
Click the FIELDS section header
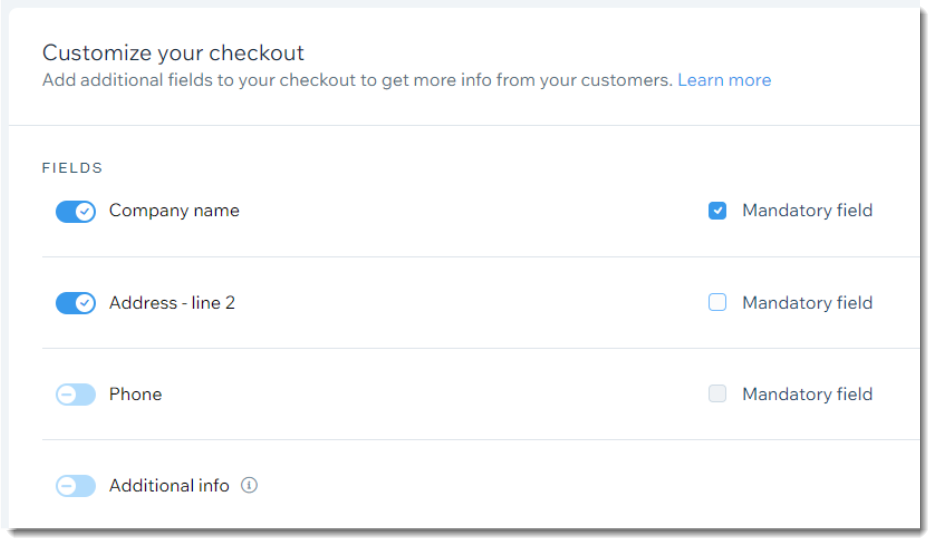click(x=72, y=168)
